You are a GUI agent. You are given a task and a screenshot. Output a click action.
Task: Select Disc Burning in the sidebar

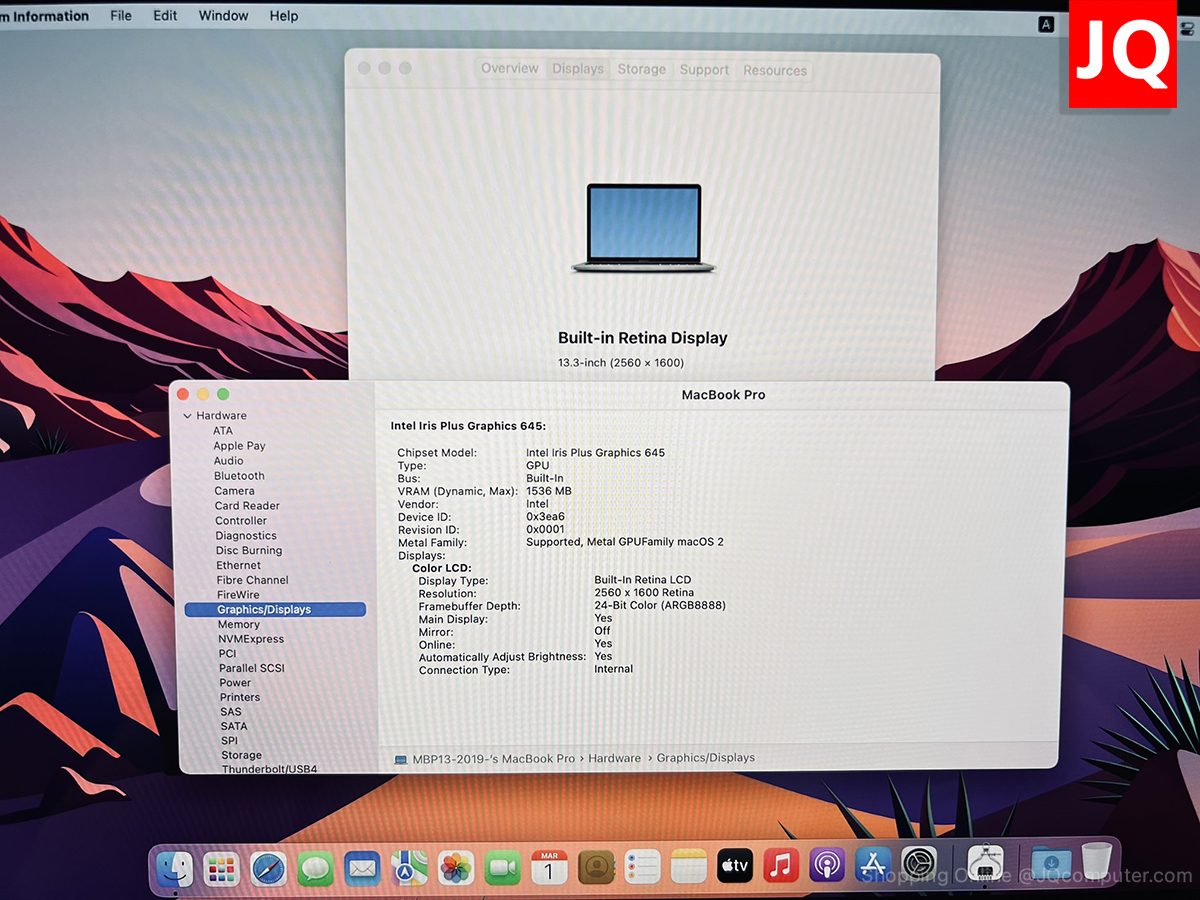pos(249,551)
